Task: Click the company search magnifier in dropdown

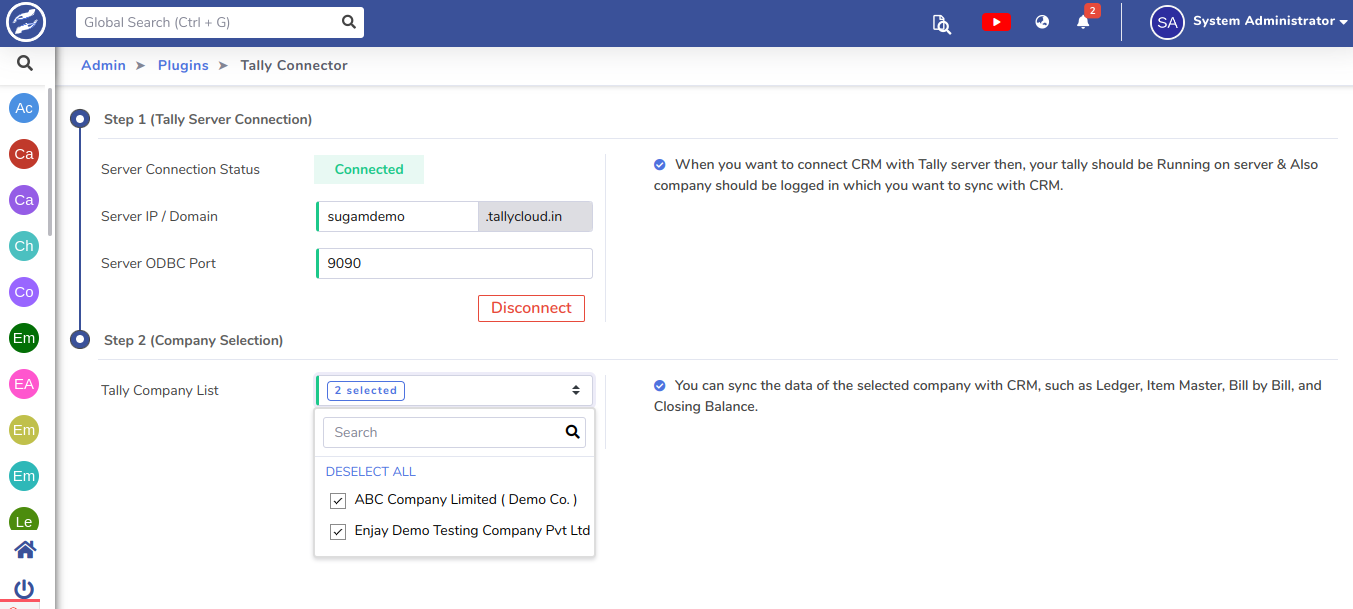Action: pos(572,432)
